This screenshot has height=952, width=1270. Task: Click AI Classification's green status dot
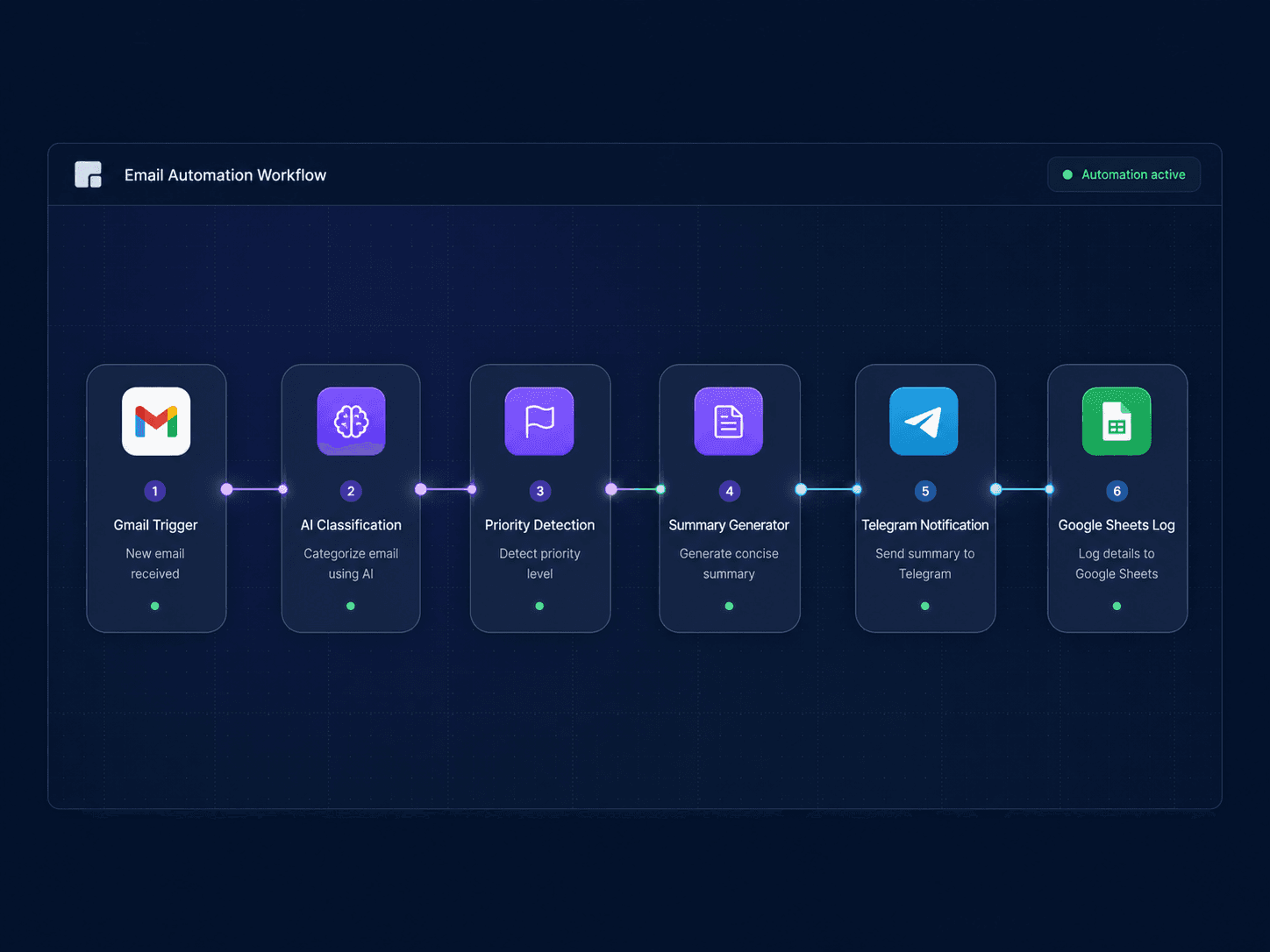tap(351, 606)
